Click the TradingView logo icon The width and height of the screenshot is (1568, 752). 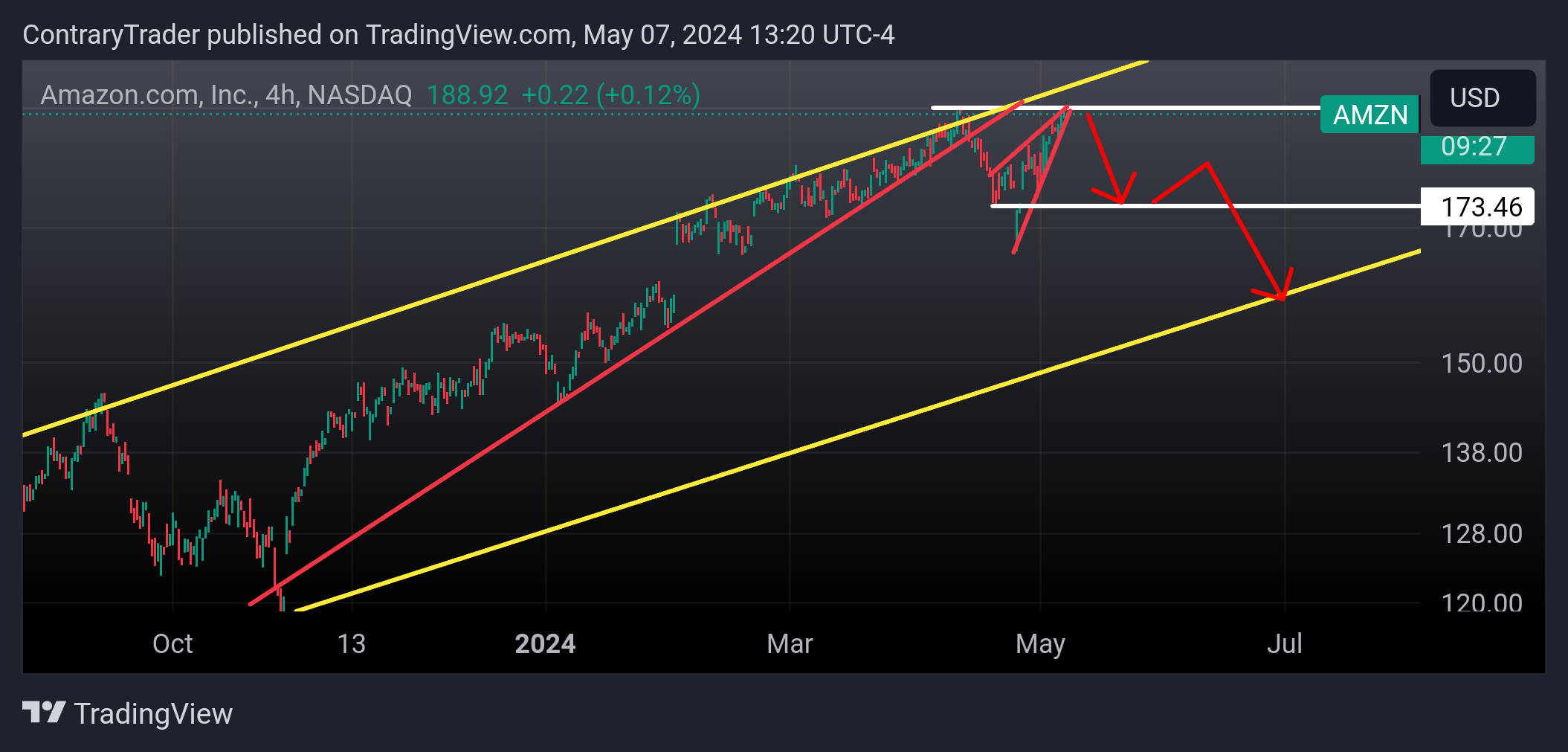[44, 713]
